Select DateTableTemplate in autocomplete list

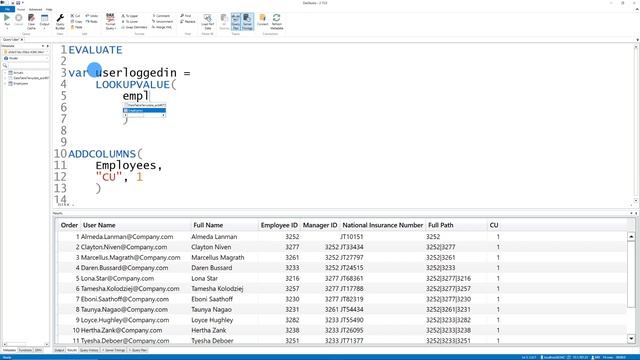[144, 105]
